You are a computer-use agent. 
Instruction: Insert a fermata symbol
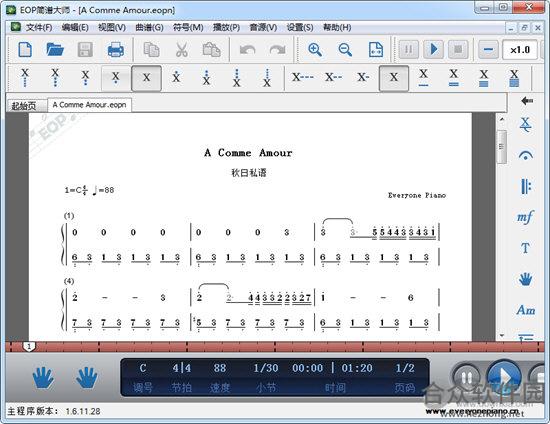pyautogui.click(x=525, y=155)
